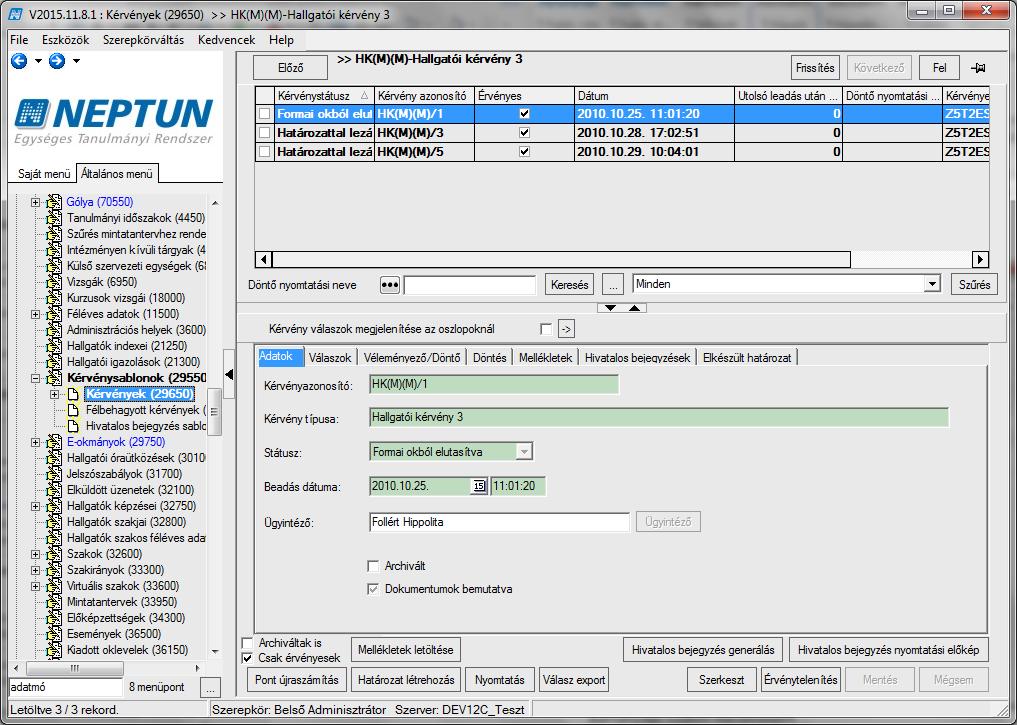Open the Minden filter dropdown

(x=932, y=284)
